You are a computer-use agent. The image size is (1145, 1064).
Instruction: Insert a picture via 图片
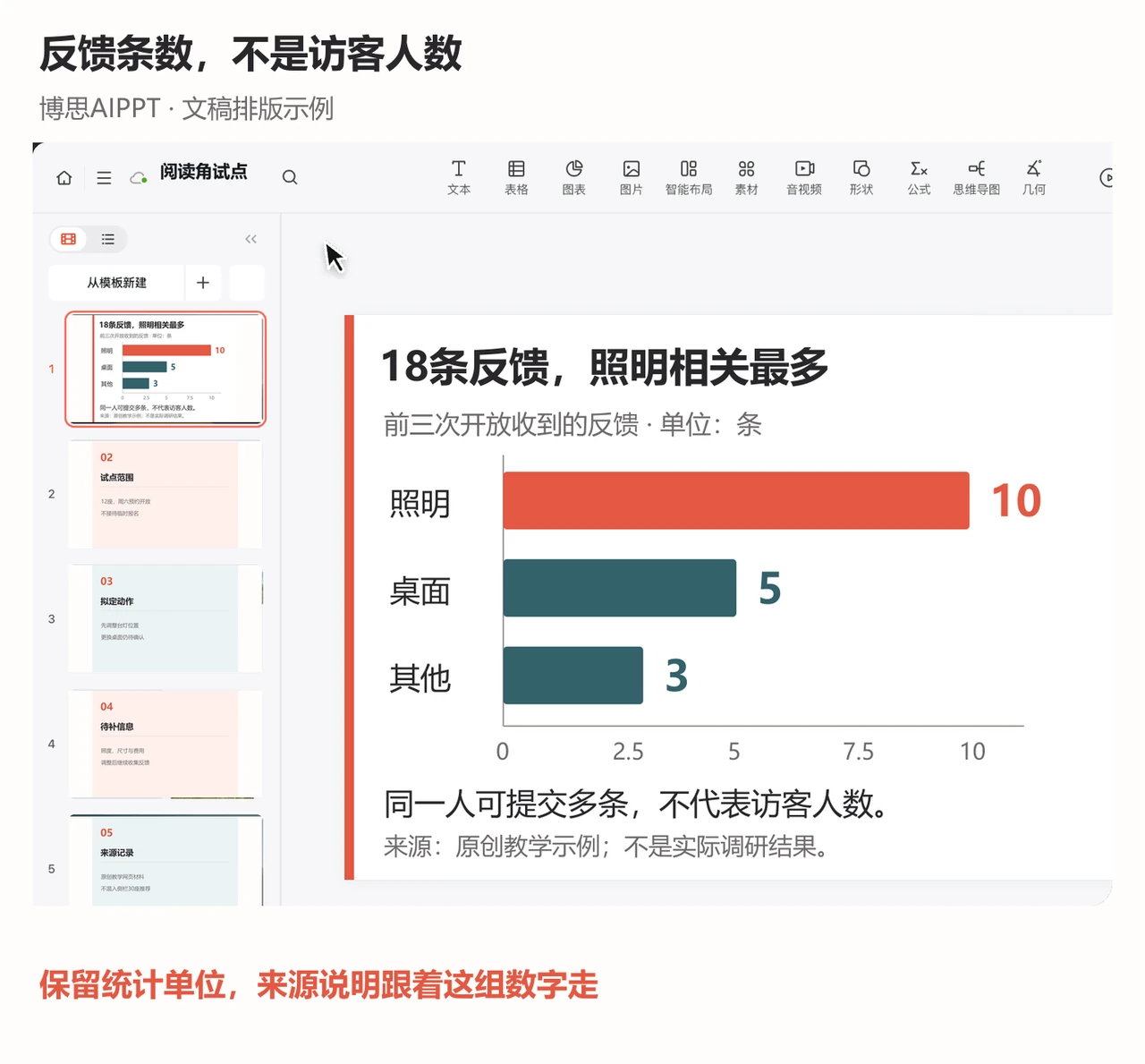tap(632, 177)
